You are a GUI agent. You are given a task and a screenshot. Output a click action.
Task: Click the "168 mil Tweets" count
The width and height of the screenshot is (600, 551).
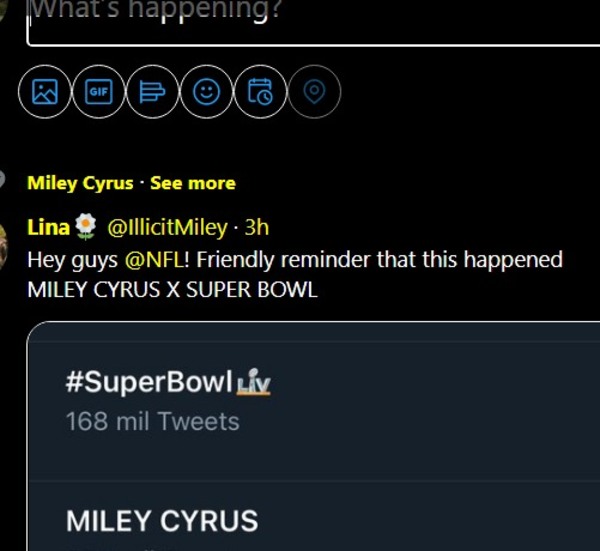click(152, 421)
